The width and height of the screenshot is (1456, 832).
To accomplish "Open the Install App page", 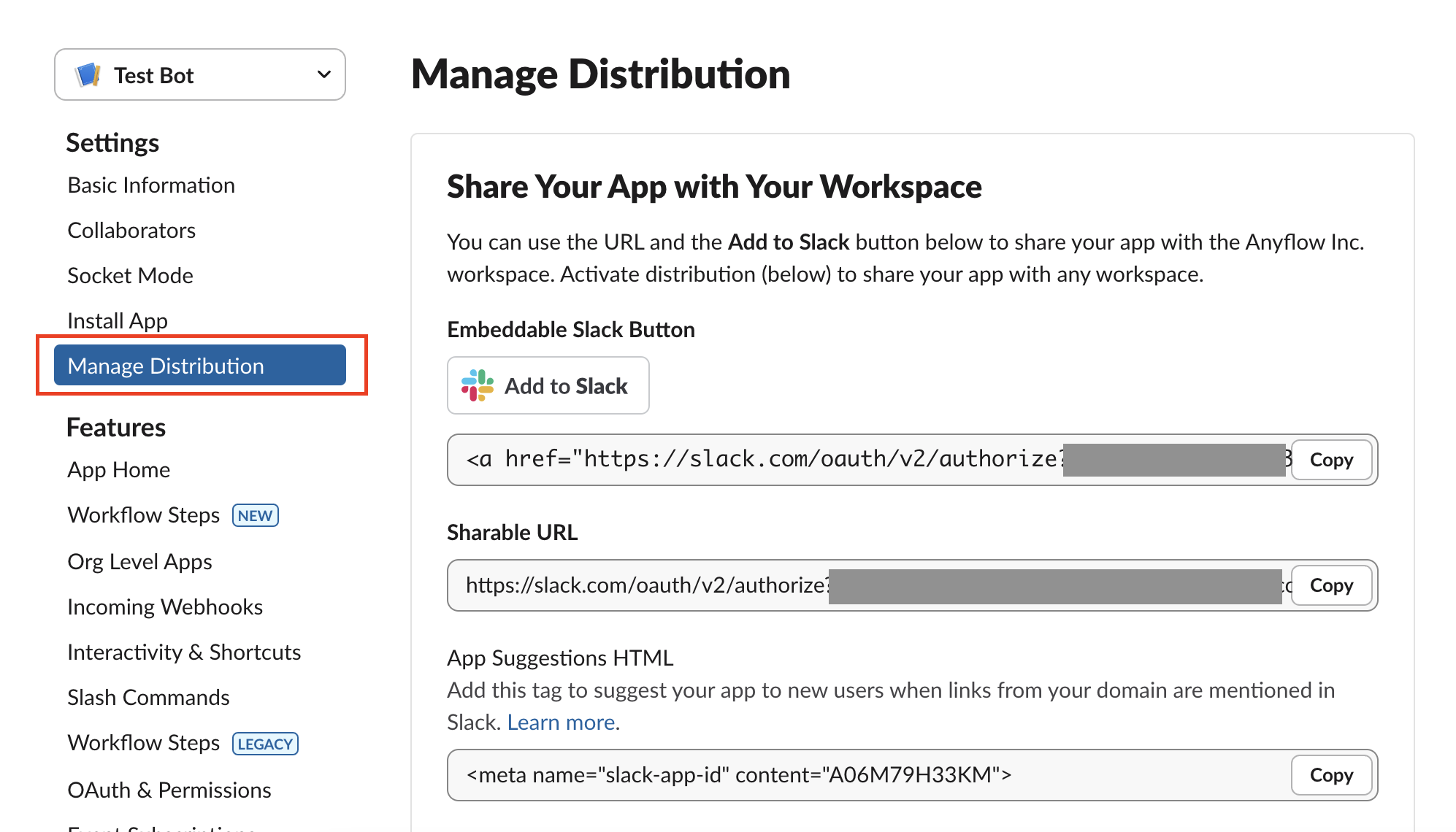I will click(x=118, y=321).
